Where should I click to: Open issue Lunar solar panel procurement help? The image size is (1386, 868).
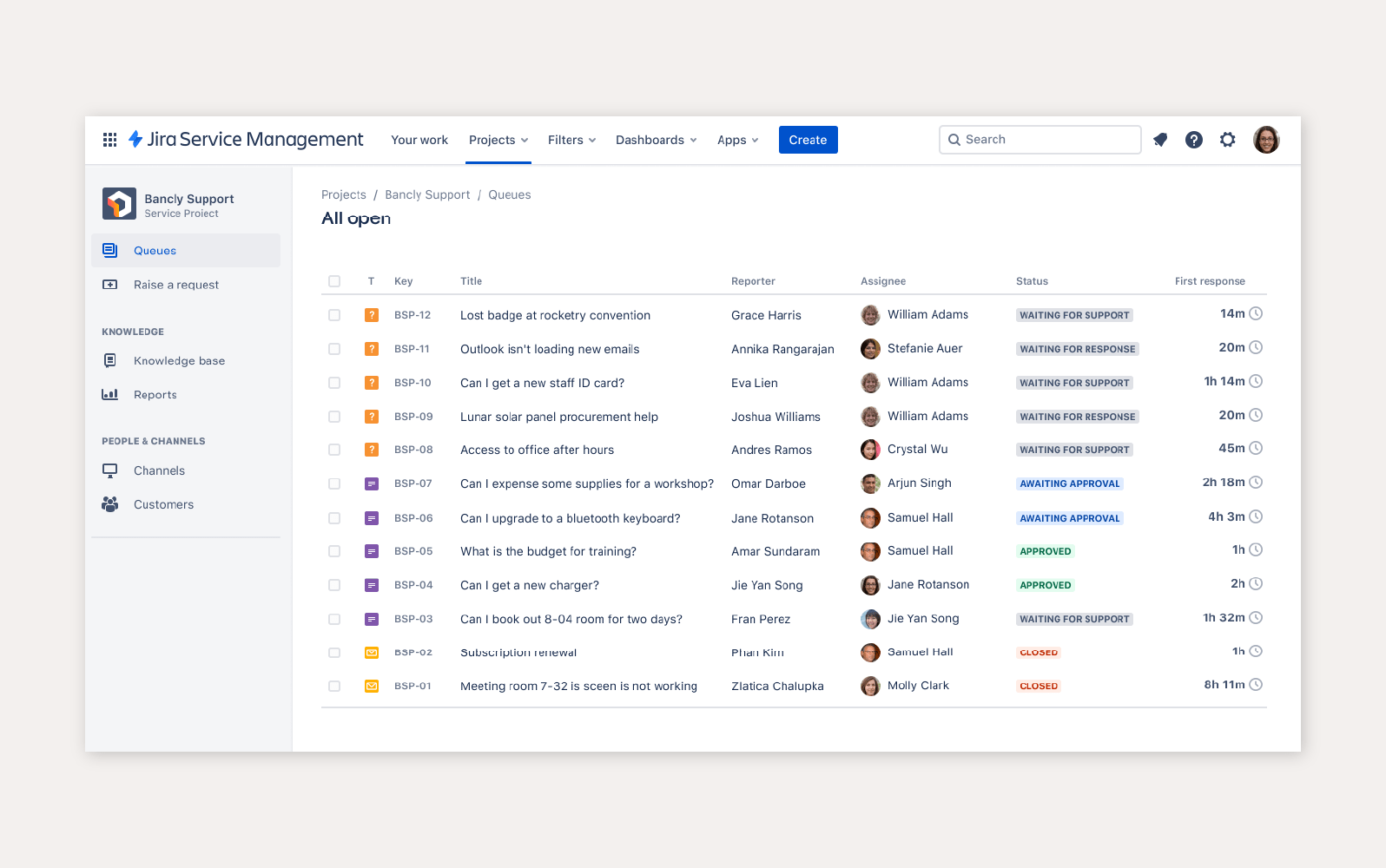[x=559, y=417]
